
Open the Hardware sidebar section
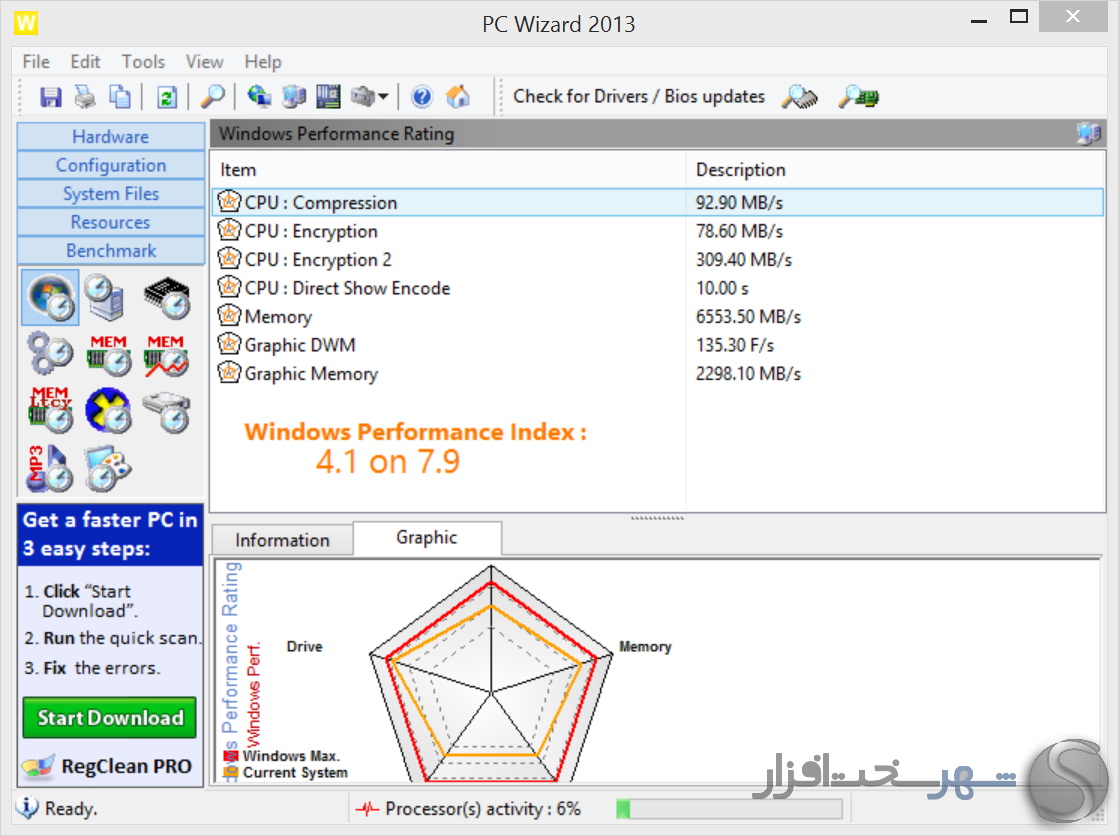pyautogui.click(x=111, y=136)
